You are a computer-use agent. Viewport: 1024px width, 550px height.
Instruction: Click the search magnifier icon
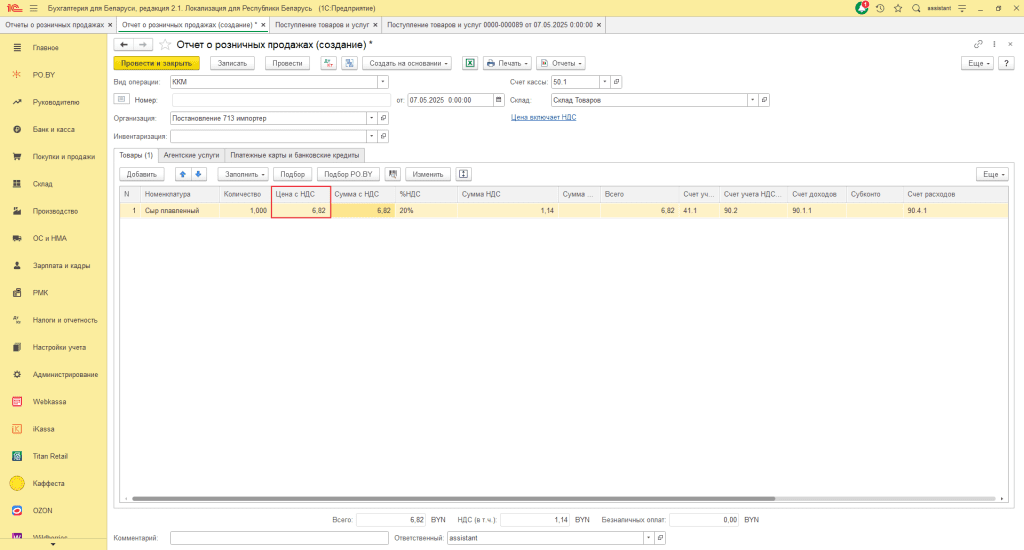[916, 8]
